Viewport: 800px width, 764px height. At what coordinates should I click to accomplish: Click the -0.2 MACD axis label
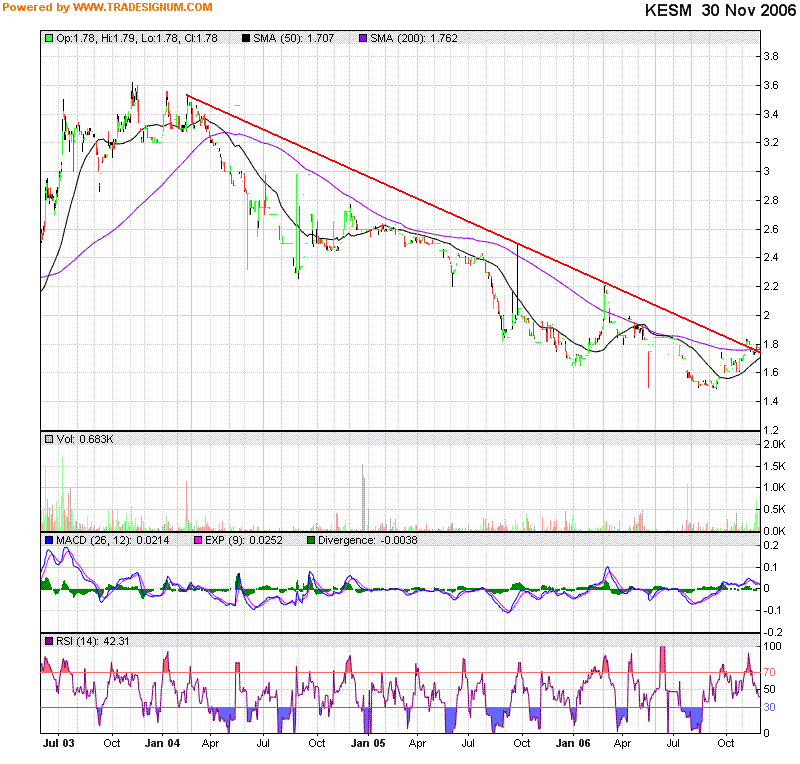(x=772, y=632)
